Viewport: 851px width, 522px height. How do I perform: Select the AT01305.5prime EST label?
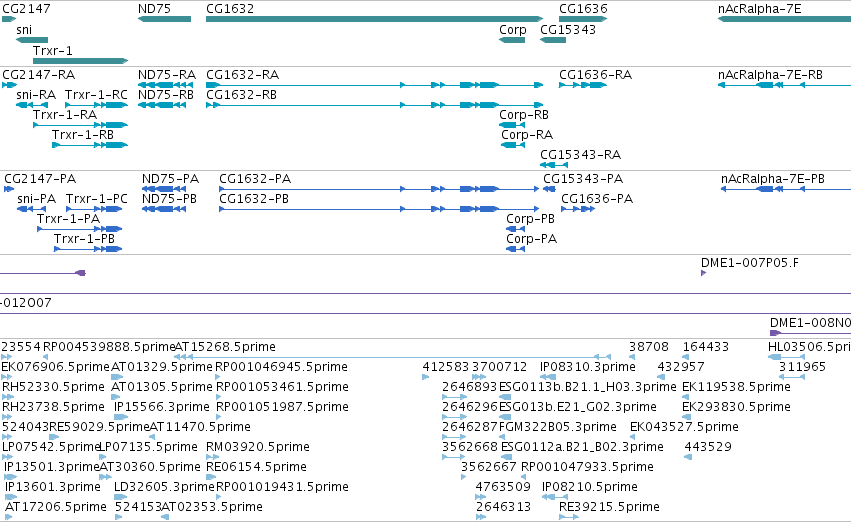pos(162,387)
